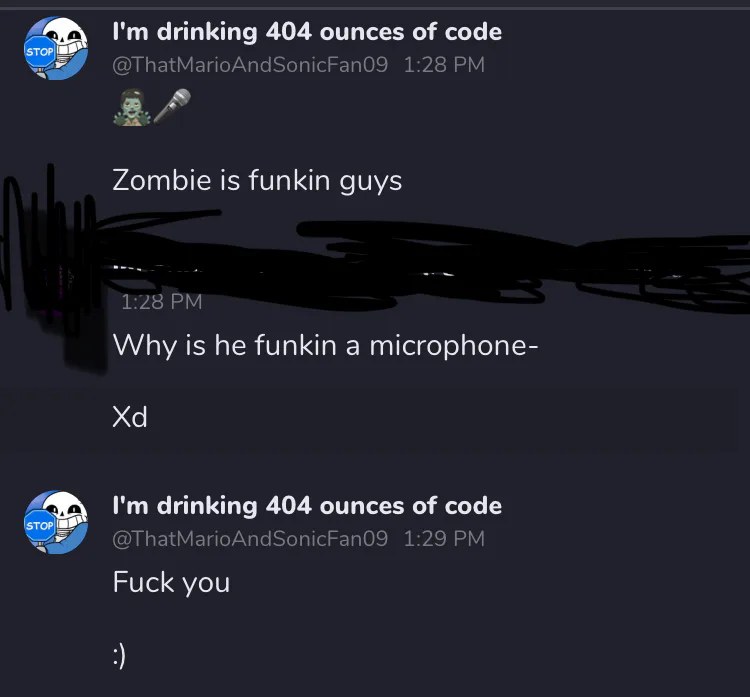
Task: Click the 1:29 PM timestamp
Action: pos(444,539)
